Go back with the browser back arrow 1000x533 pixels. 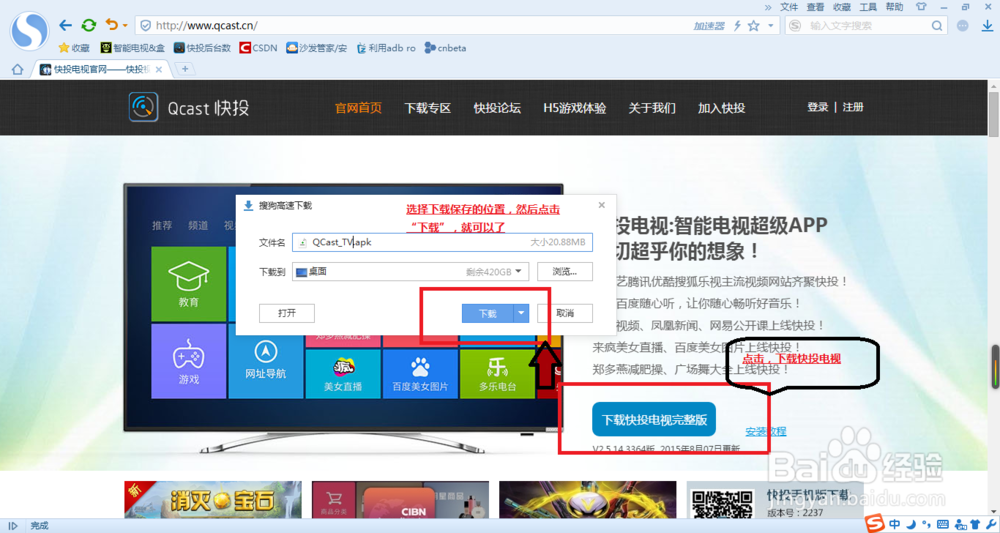(x=65, y=26)
